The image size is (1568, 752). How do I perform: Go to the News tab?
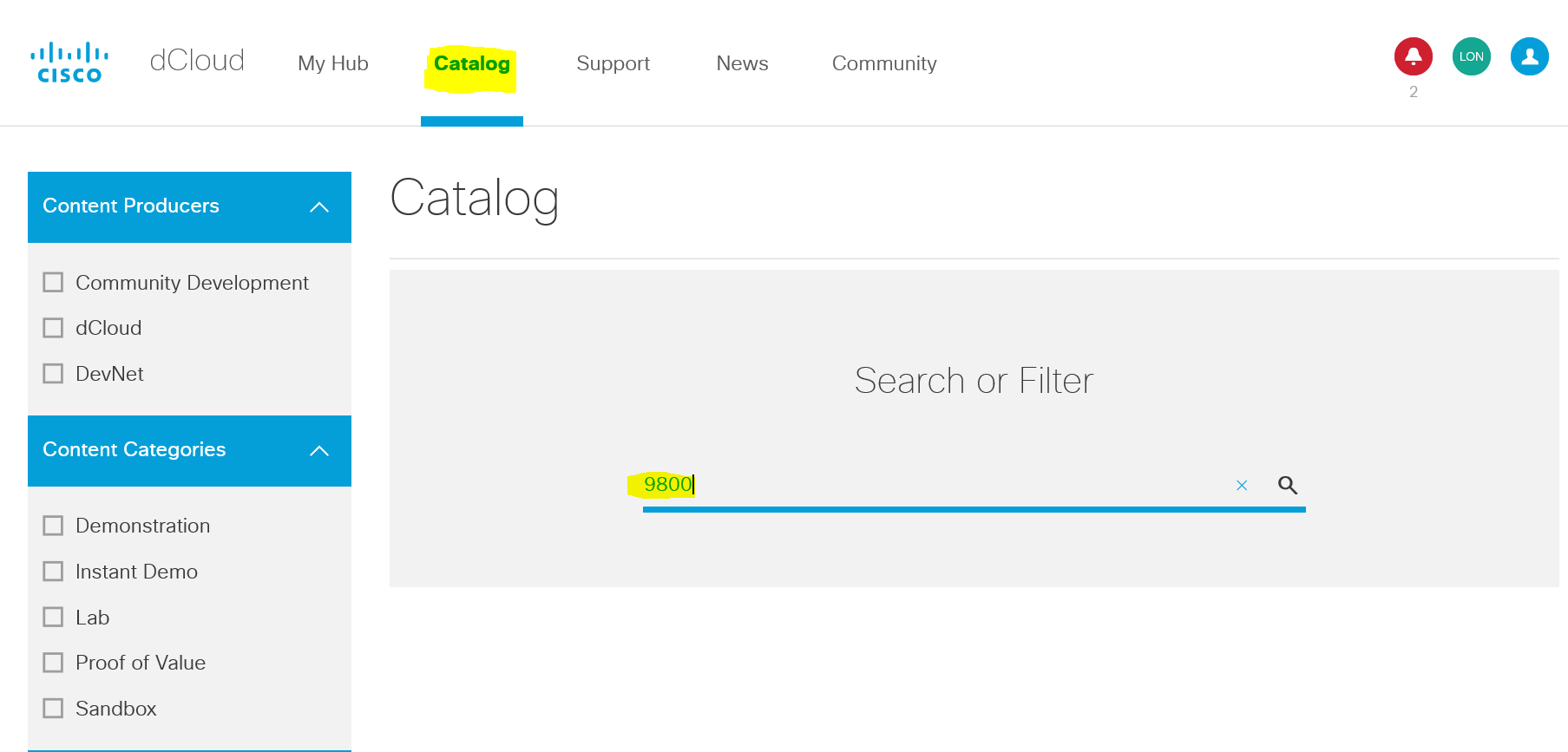point(742,63)
